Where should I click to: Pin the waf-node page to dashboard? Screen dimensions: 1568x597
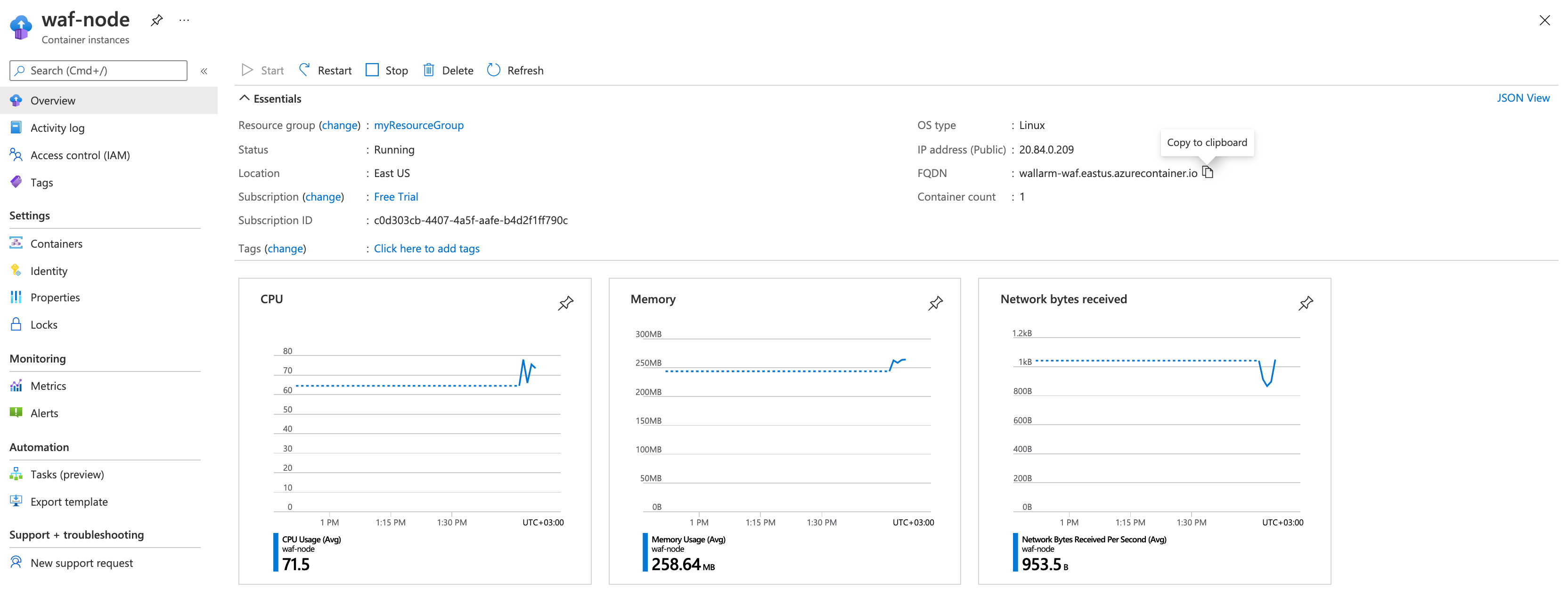tap(156, 19)
